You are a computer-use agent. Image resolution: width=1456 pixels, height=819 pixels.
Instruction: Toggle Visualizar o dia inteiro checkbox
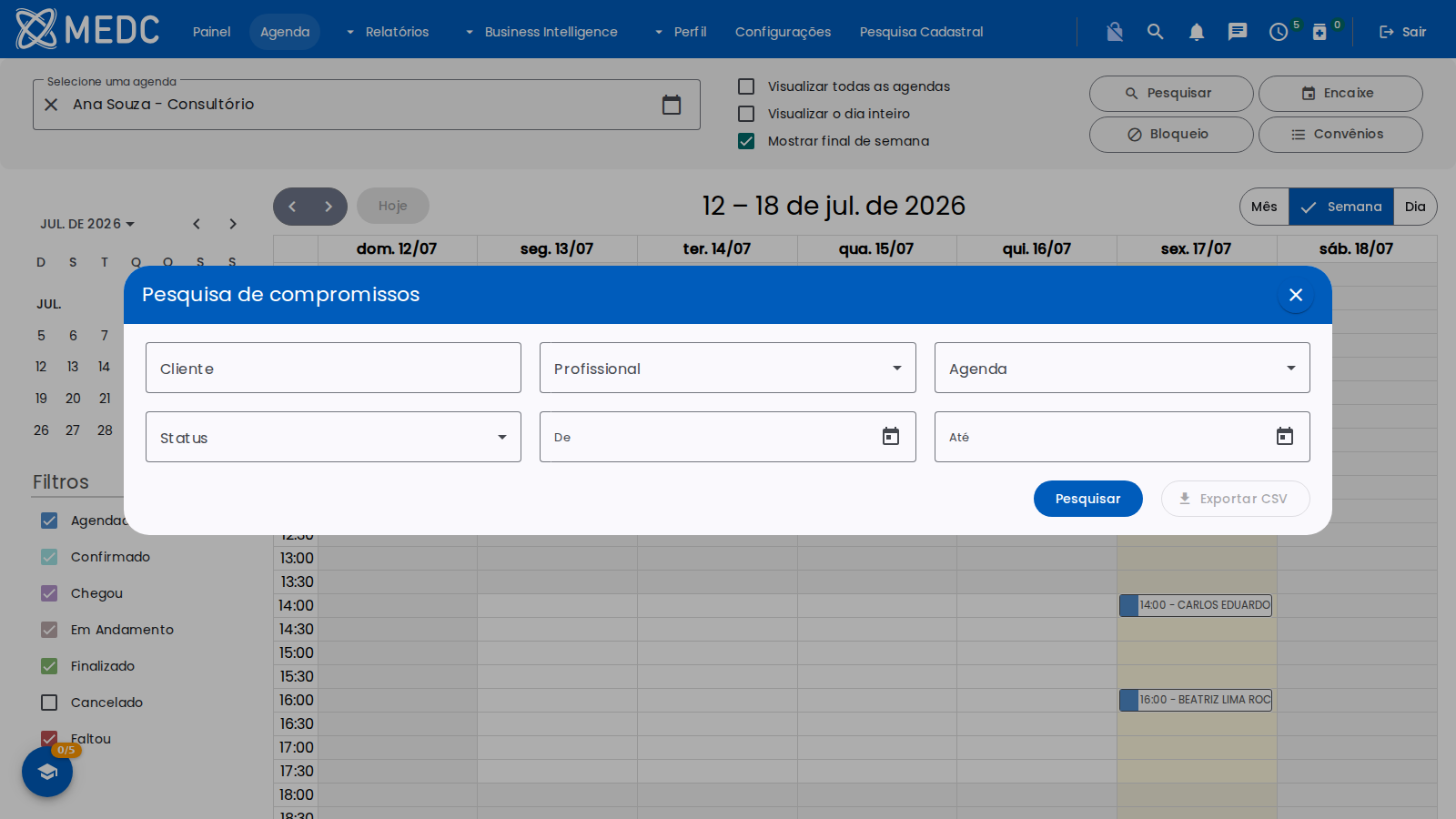coord(746,114)
